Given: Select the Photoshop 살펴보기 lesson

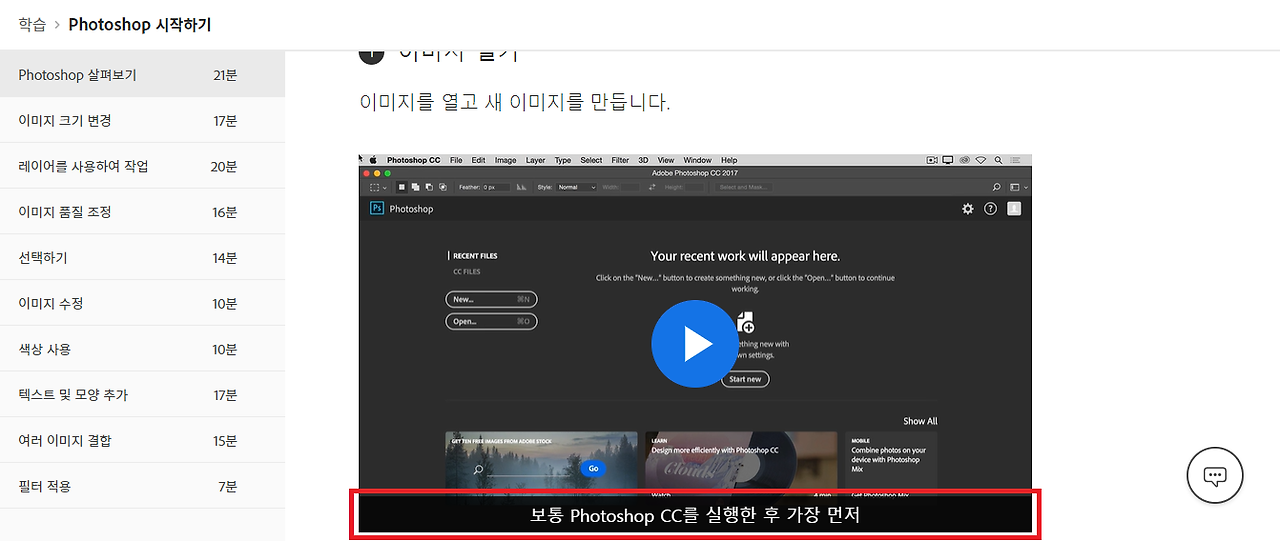Looking at the screenshot, I should (142, 75).
